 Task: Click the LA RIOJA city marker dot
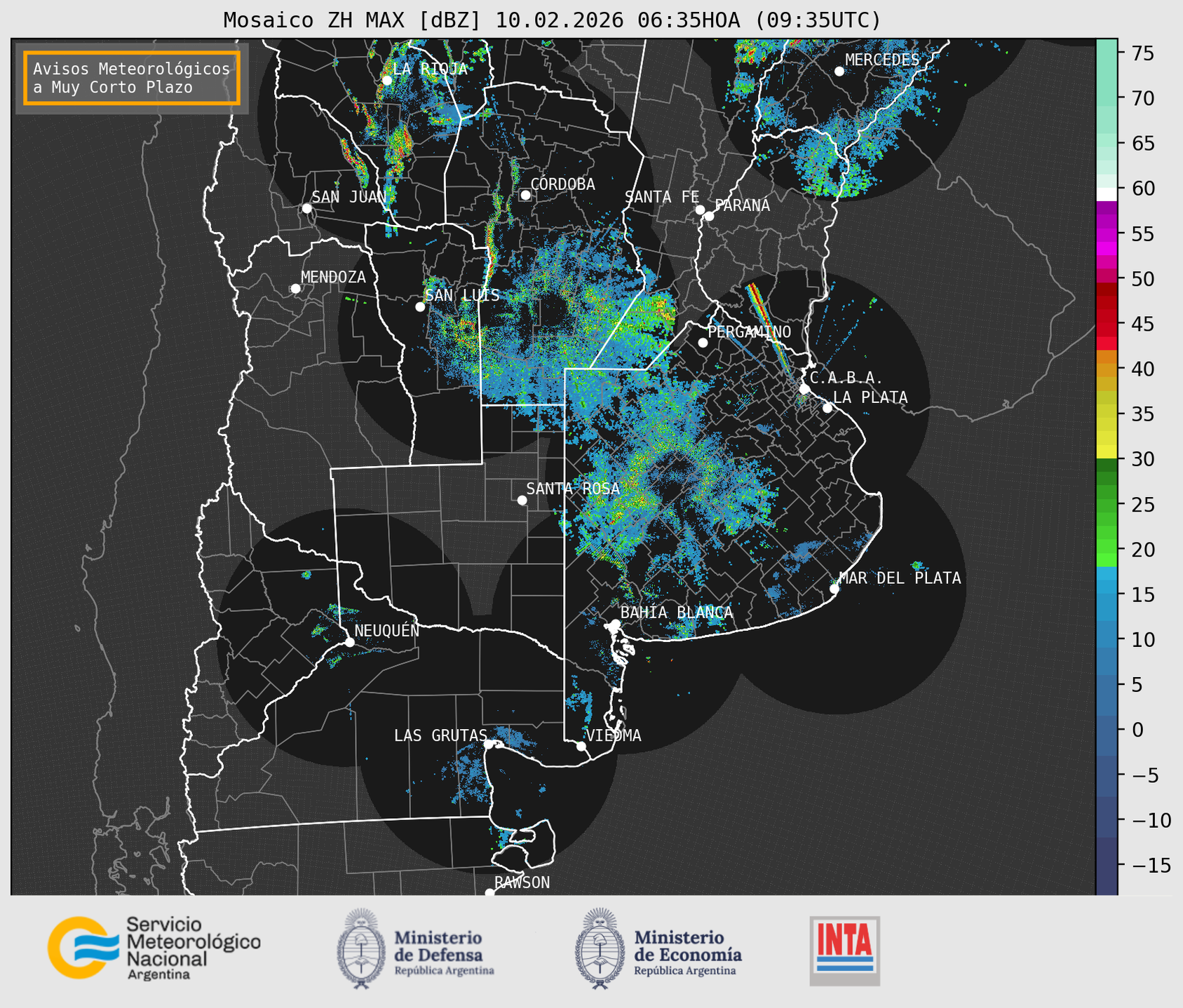pos(386,80)
